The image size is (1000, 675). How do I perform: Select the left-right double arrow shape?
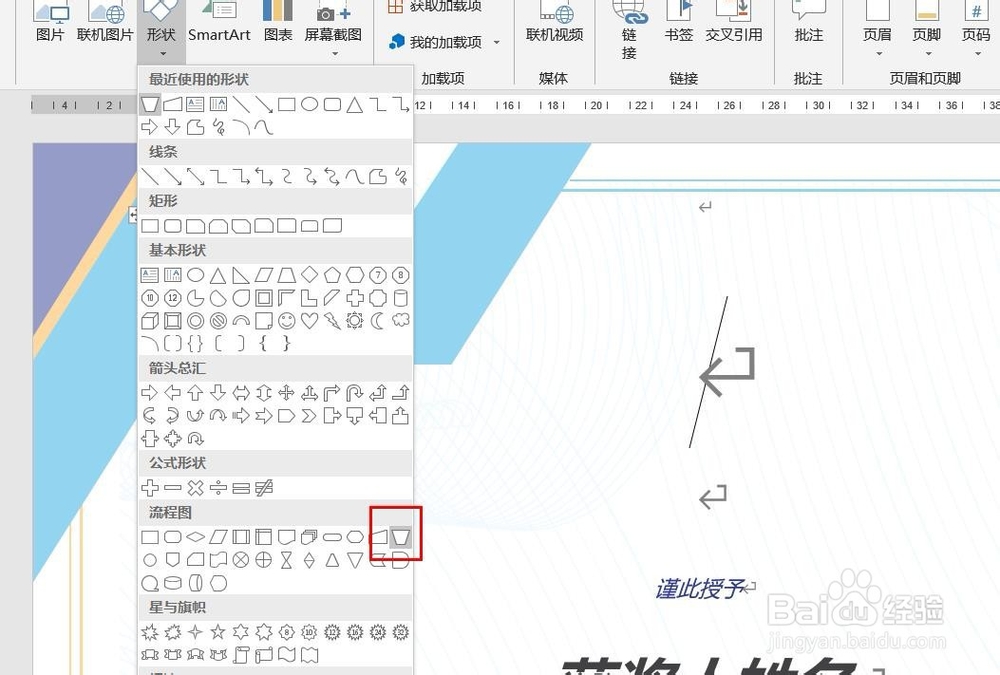241,393
